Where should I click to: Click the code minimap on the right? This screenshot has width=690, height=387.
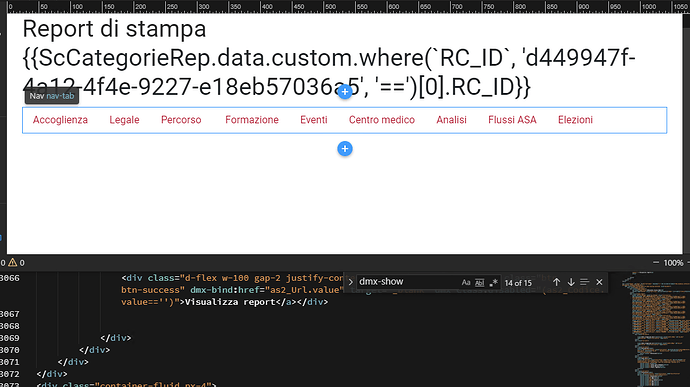656,328
